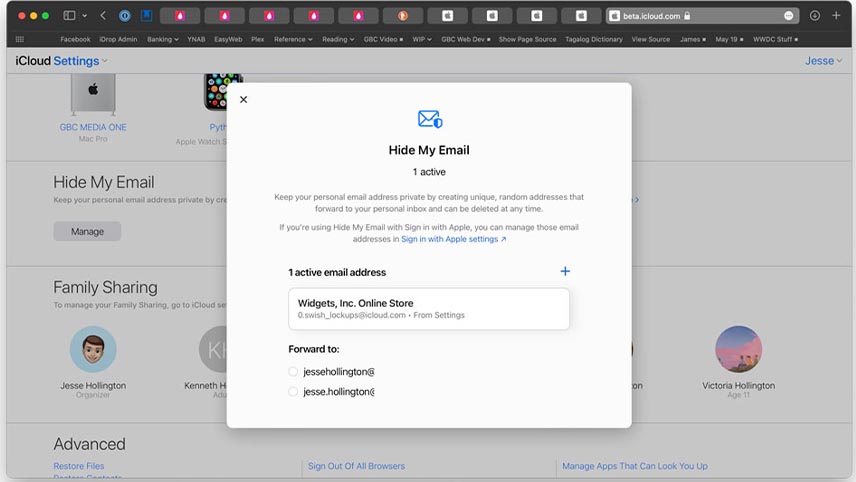The width and height of the screenshot is (856, 482).
Task: Open Sign in with Apple settings link
Action: click(454, 239)
